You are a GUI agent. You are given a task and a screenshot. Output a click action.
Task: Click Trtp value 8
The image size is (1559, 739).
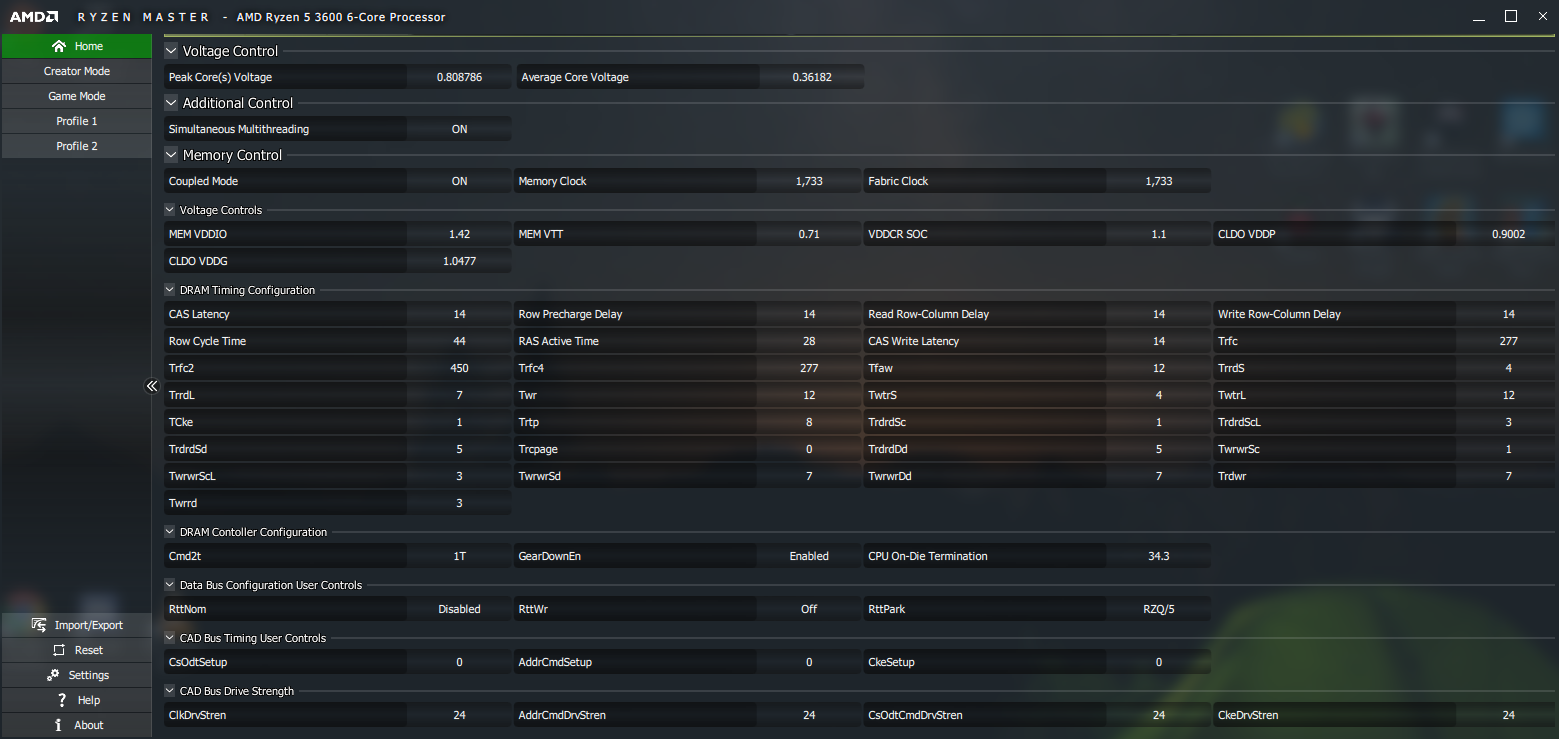(809, 422)
